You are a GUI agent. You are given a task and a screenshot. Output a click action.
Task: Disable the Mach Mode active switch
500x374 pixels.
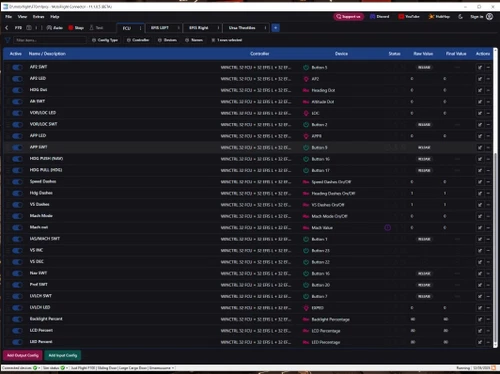tap(17, 216)
